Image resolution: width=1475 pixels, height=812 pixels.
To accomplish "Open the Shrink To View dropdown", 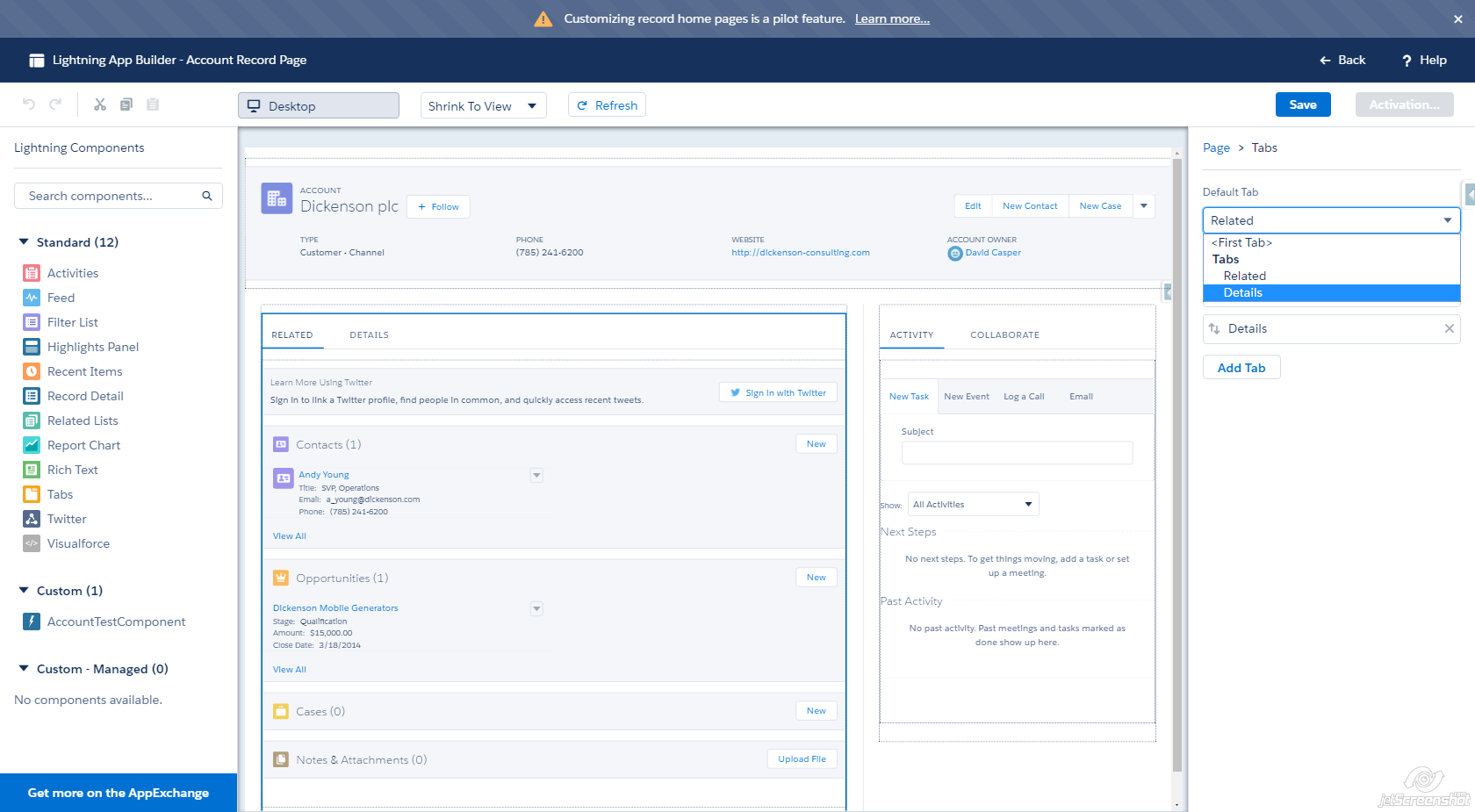I will pos(483,106).
